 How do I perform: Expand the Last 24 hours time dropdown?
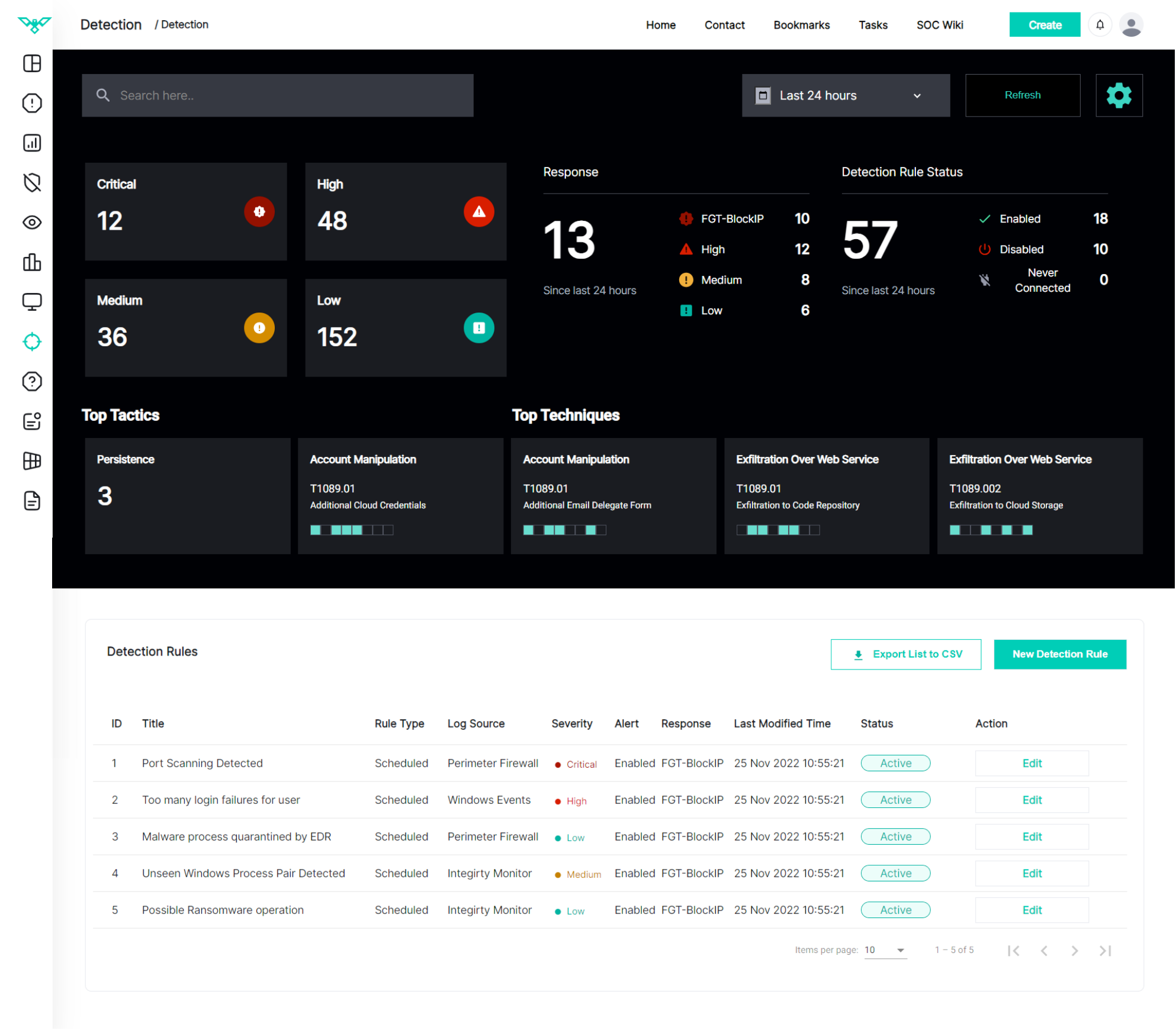pyautogui.click(x=847, y=95)
